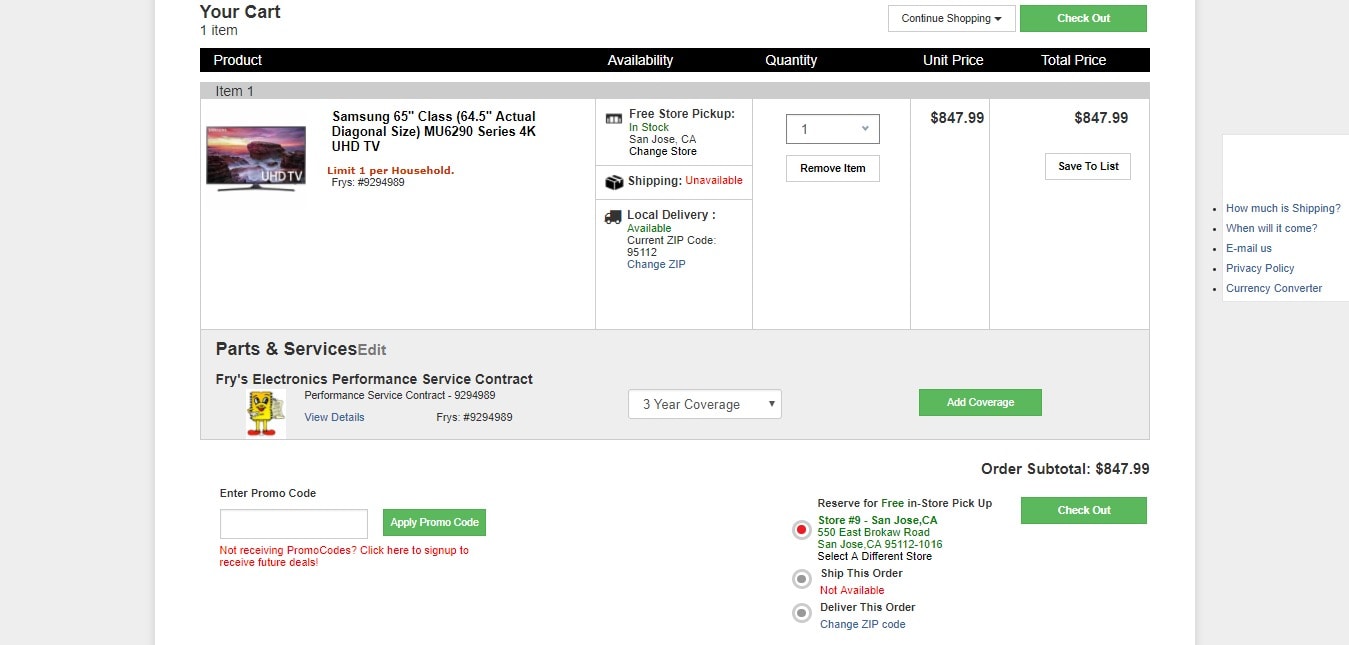Screen dimensions: 1349x645
Task: Click Apply Promo Code button
Action: pyautogui.click(x=434, y=522)
